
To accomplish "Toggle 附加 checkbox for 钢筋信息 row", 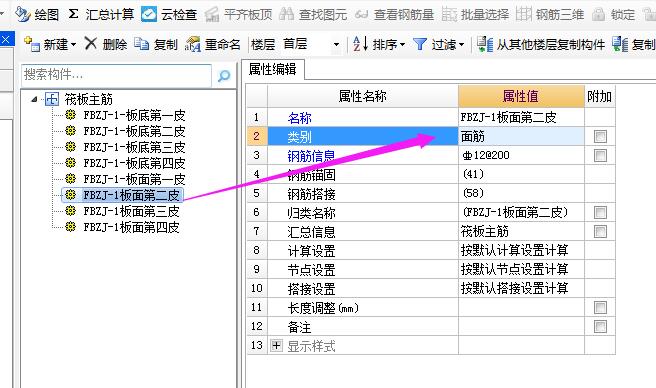I will coord(600,155).
